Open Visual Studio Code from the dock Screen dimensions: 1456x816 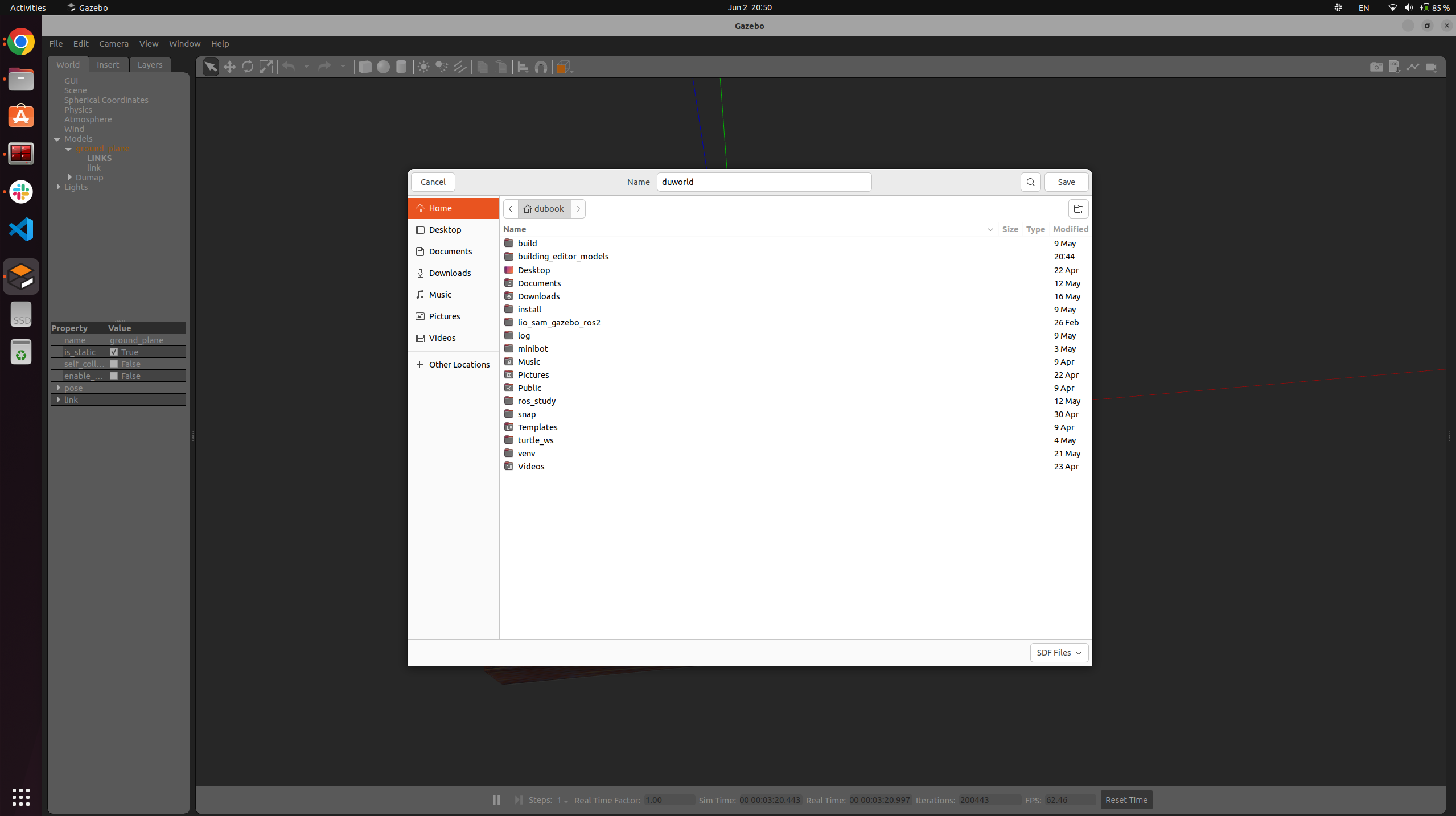pos(21,229)
